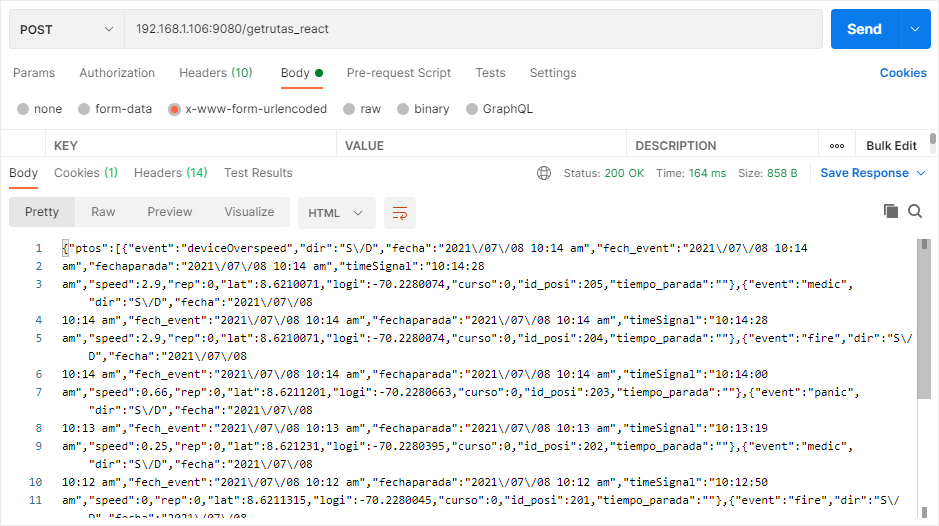
Task: Open the Cookies link
Action: point(903,73)
